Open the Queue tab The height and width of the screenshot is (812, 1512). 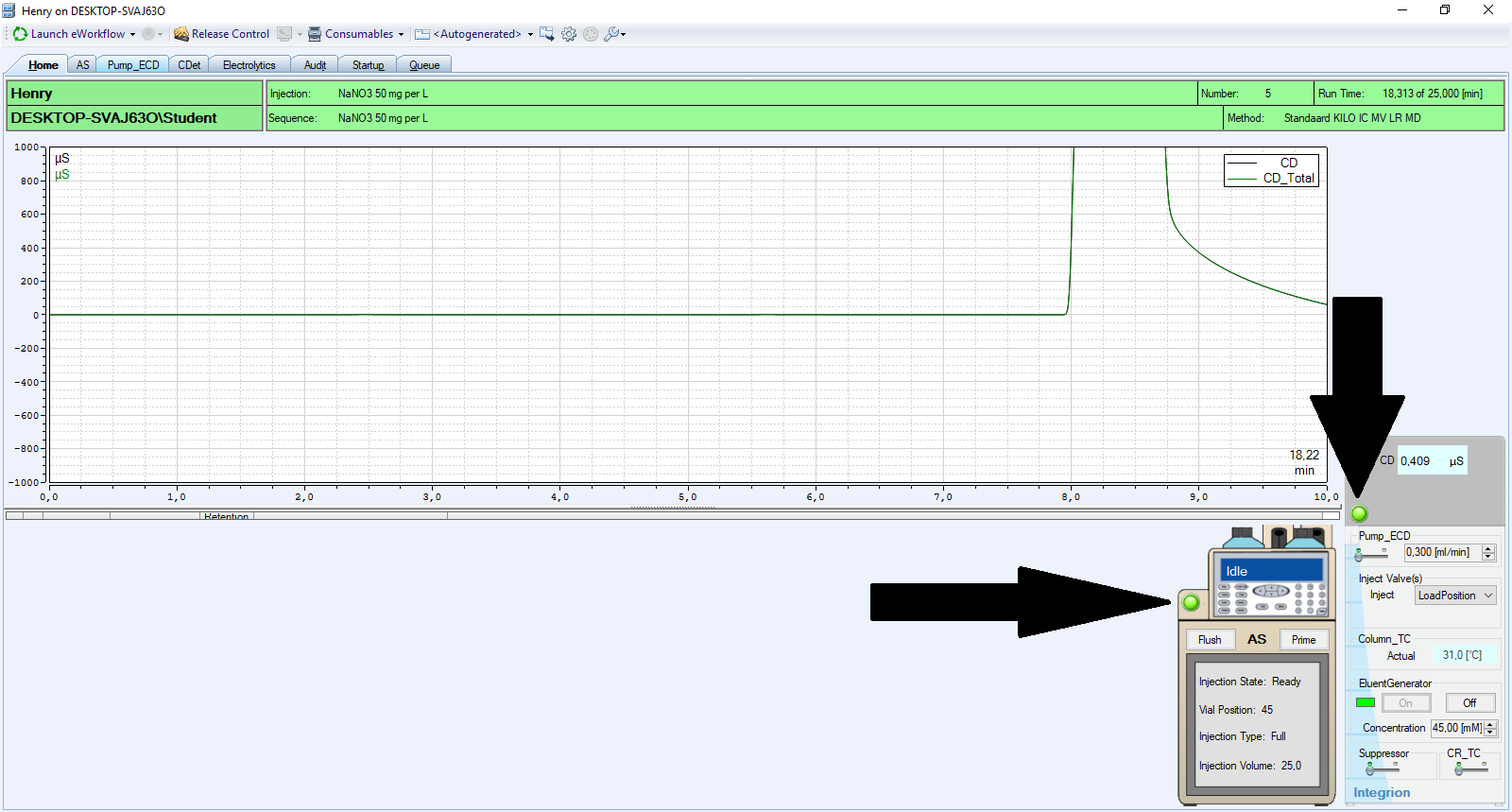[x=424, y=65]
